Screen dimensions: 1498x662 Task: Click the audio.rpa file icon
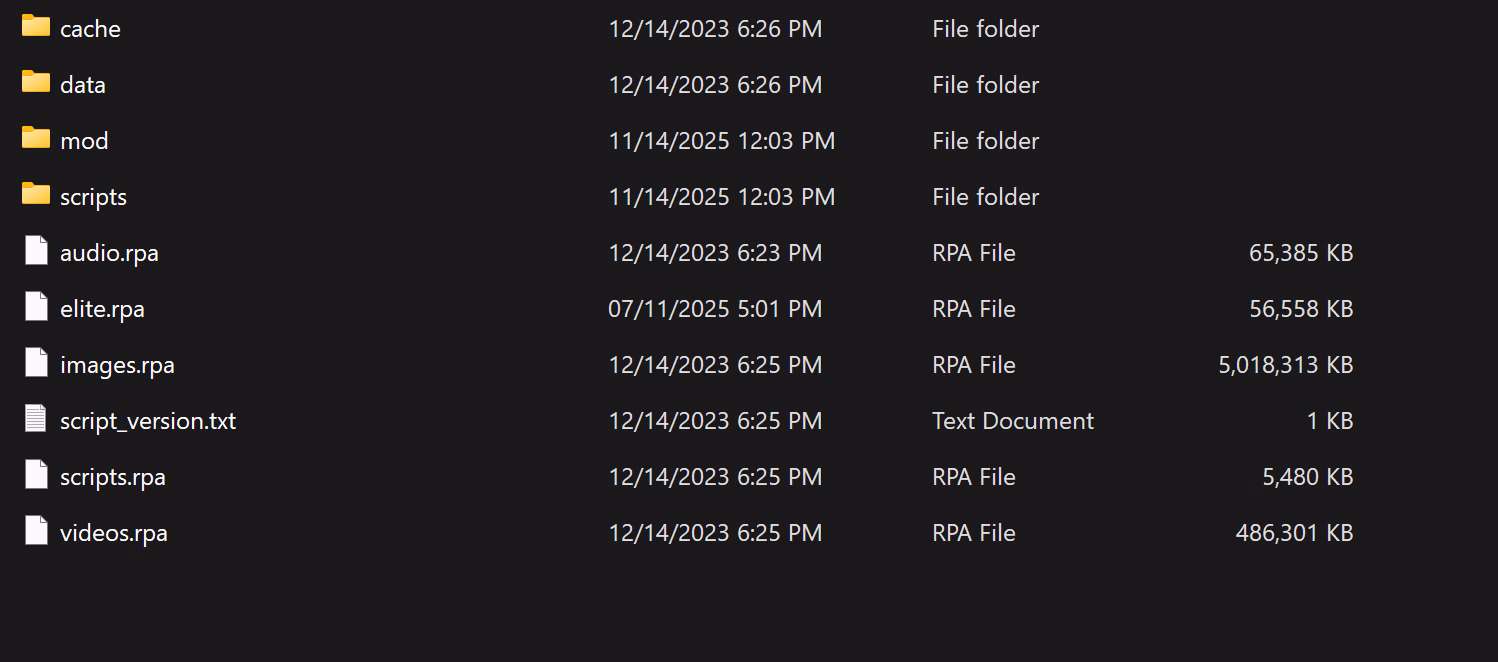coord(36,252)
